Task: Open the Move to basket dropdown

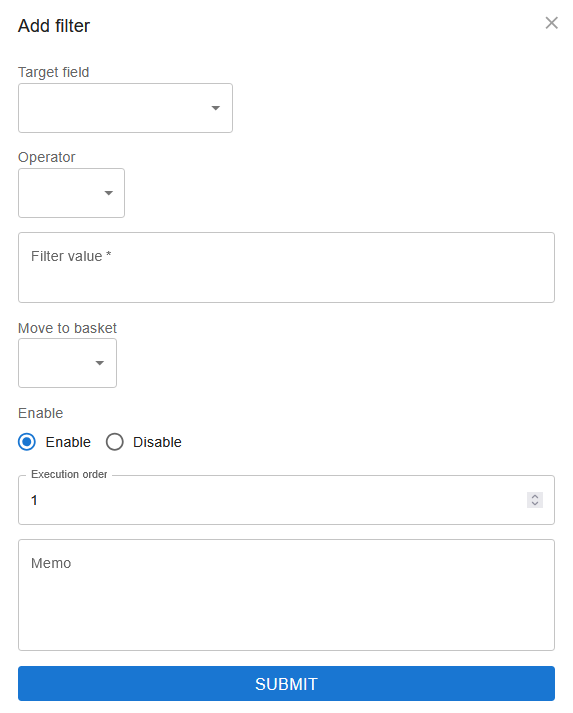Action: click(x=67, y=363)
